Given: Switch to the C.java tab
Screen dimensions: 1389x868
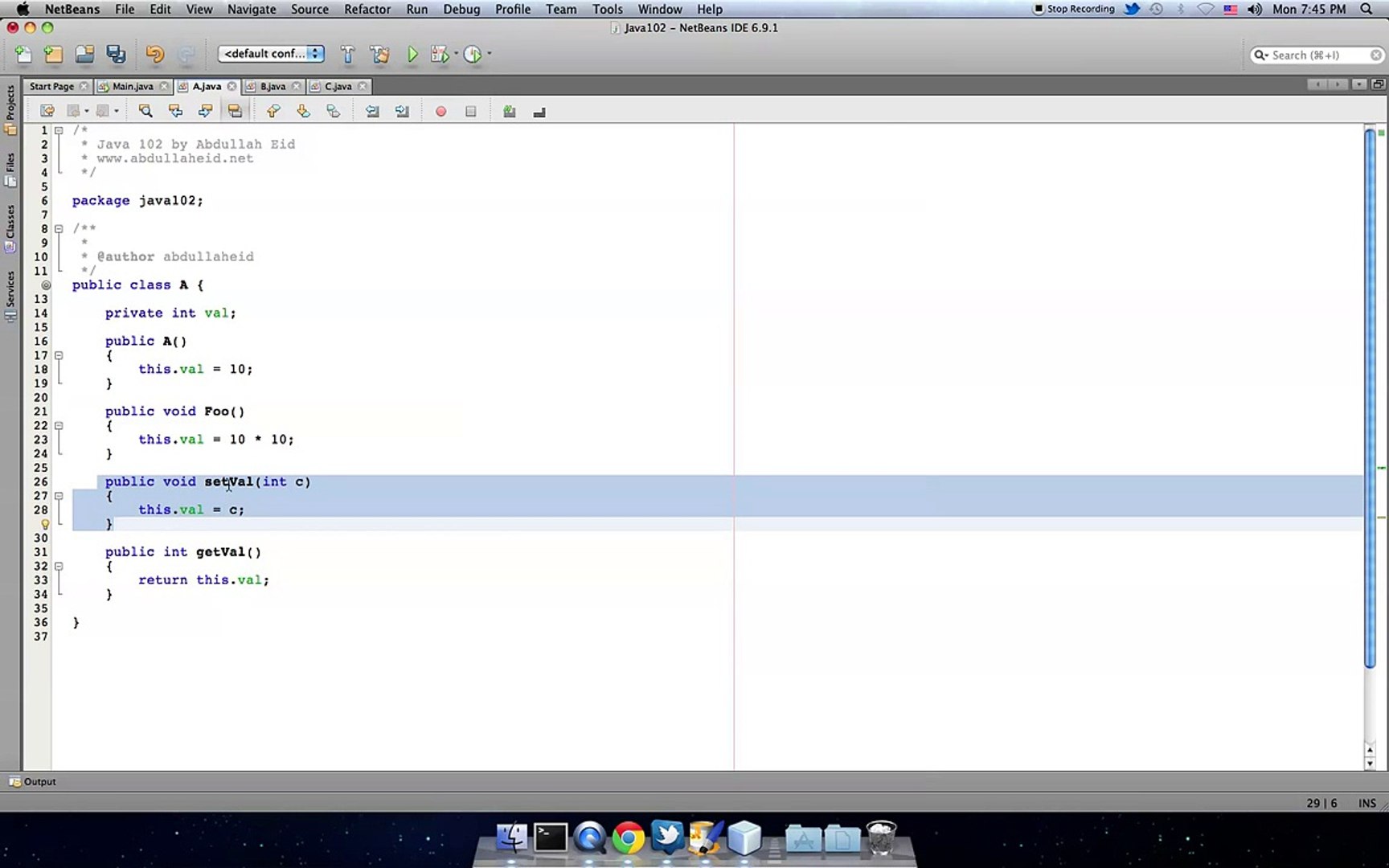Looking at the screenshot, I should (338, 86).
